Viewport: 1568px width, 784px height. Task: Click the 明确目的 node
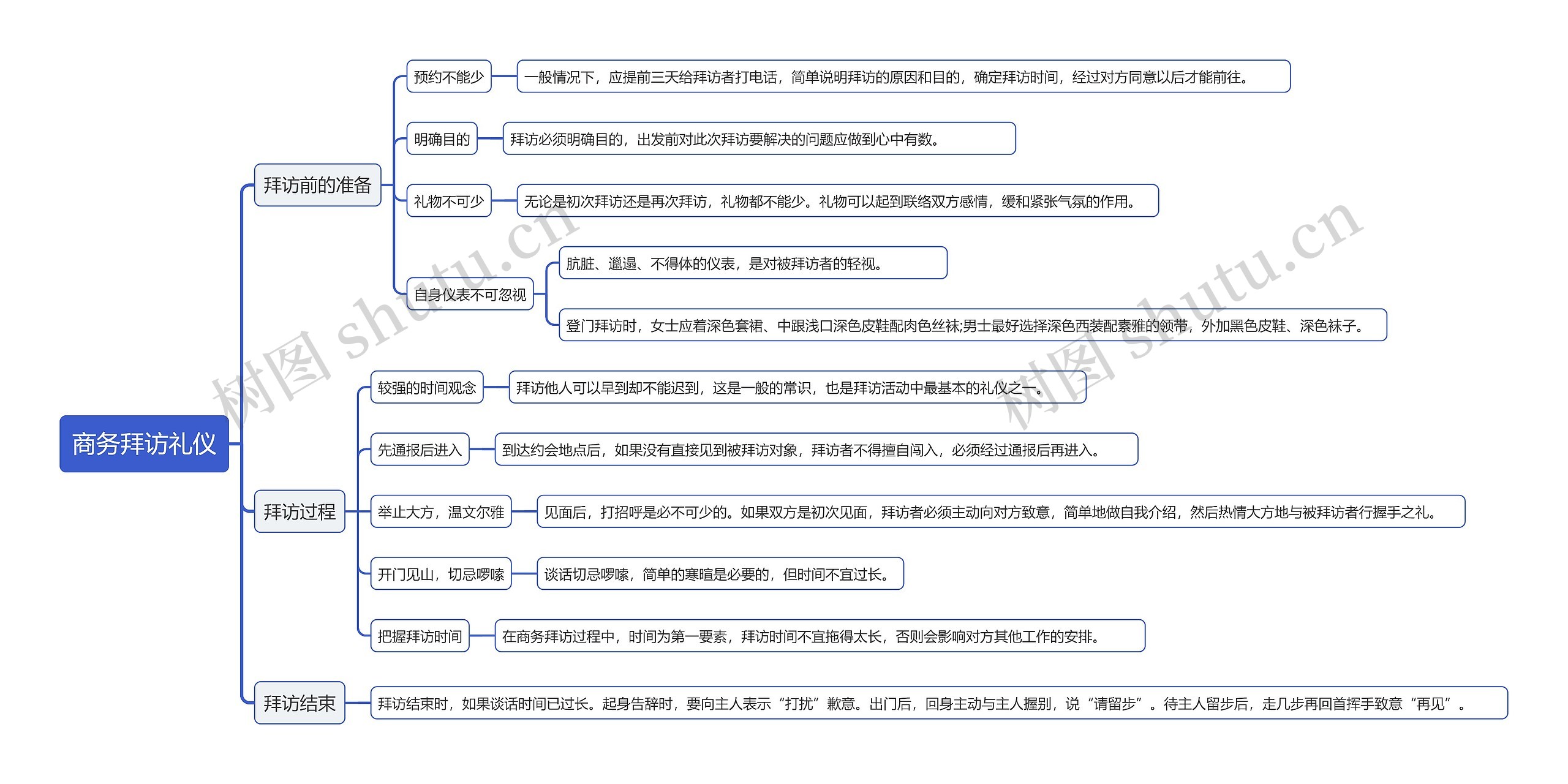pyautogui.click(x=442, y=139)
